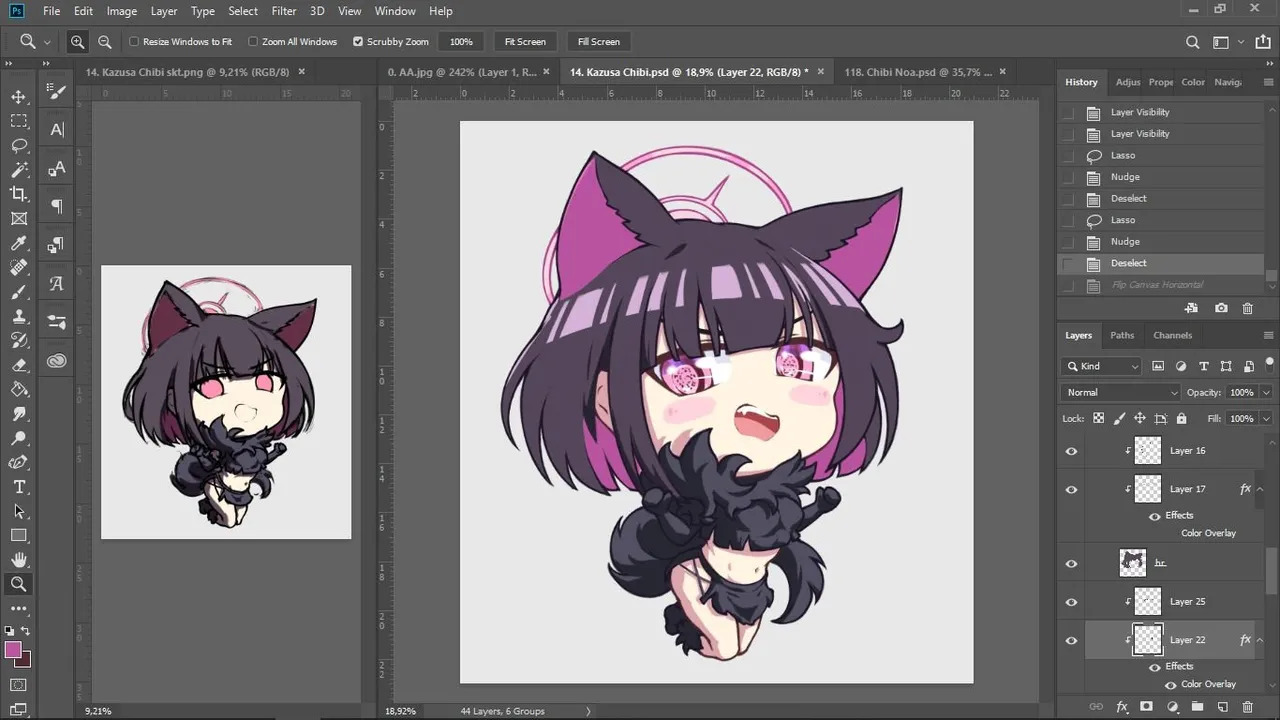1280x720 pixels.
Task: Collapse Layer 22 effects list
Action: click(1260, 640)
